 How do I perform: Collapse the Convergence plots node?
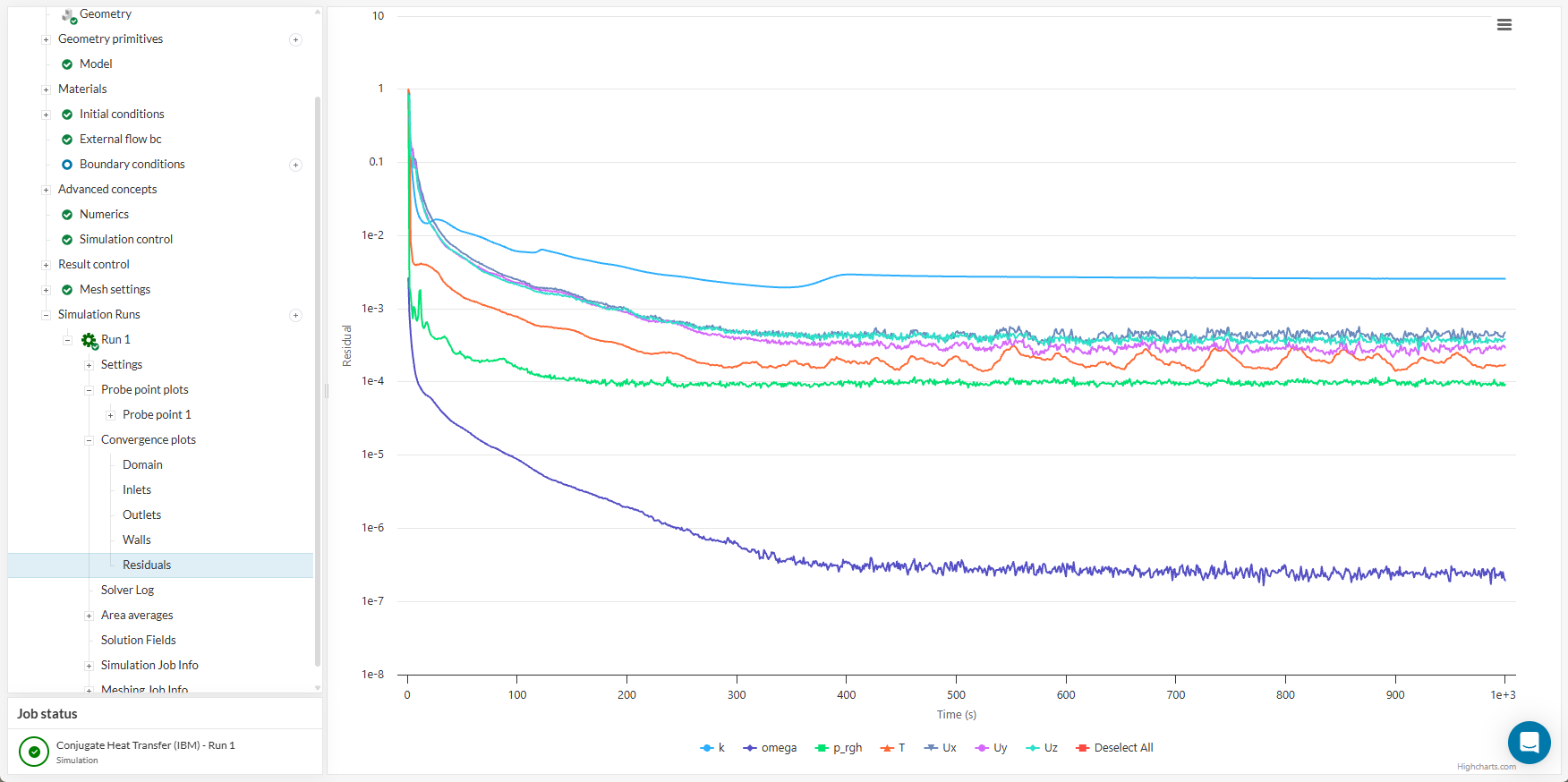click(89, 440)
